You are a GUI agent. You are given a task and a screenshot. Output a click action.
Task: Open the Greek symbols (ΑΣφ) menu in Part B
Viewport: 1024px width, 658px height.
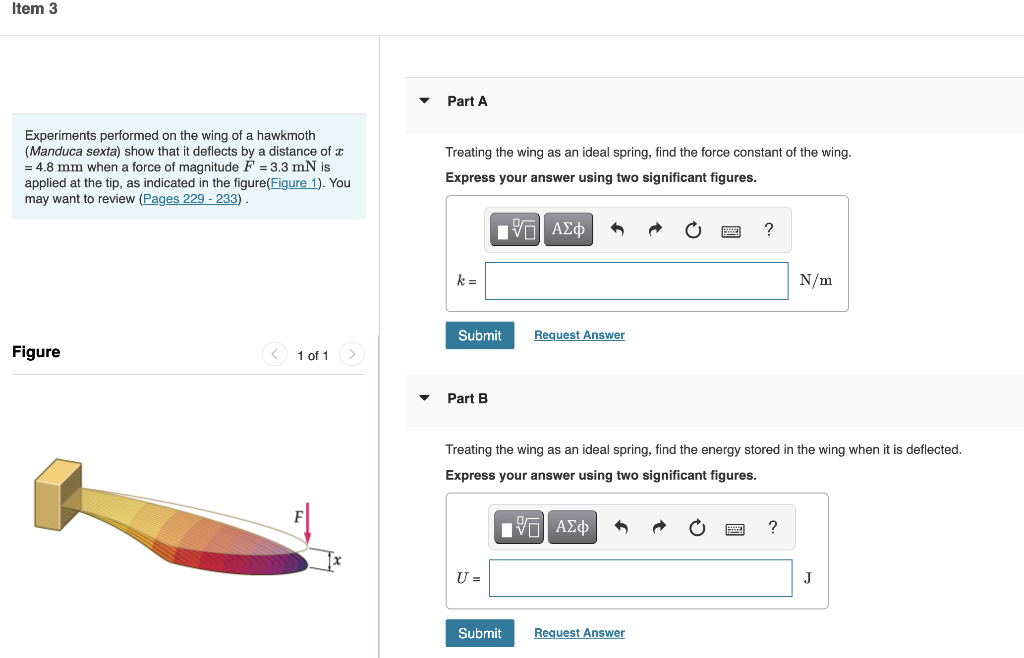coord(571,526)
